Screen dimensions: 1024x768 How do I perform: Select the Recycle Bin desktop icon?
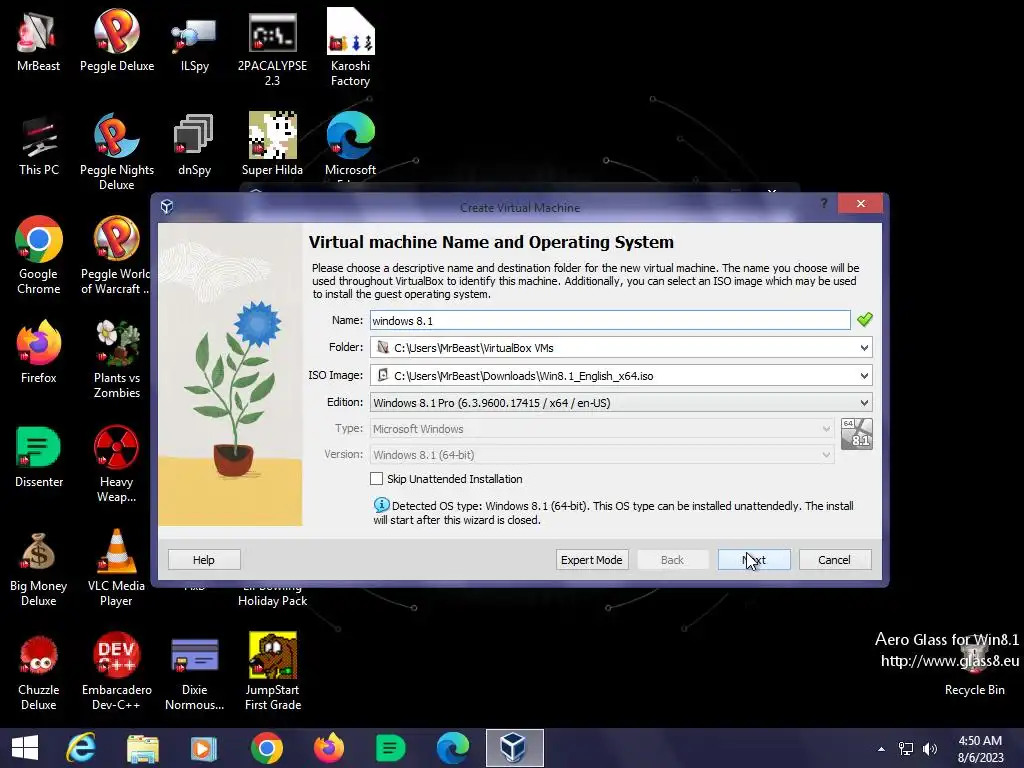point(974,666)
